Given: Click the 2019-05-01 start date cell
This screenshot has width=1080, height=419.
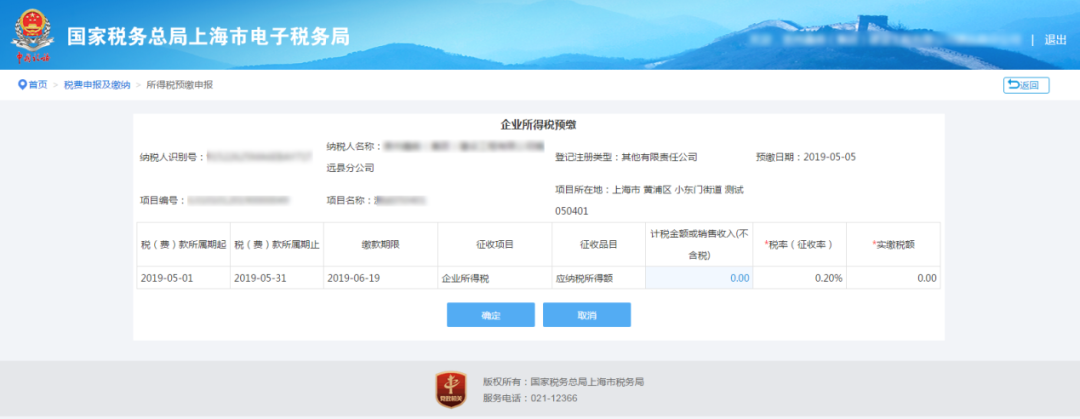Looking at the screenshot, I should pos(184,278).
